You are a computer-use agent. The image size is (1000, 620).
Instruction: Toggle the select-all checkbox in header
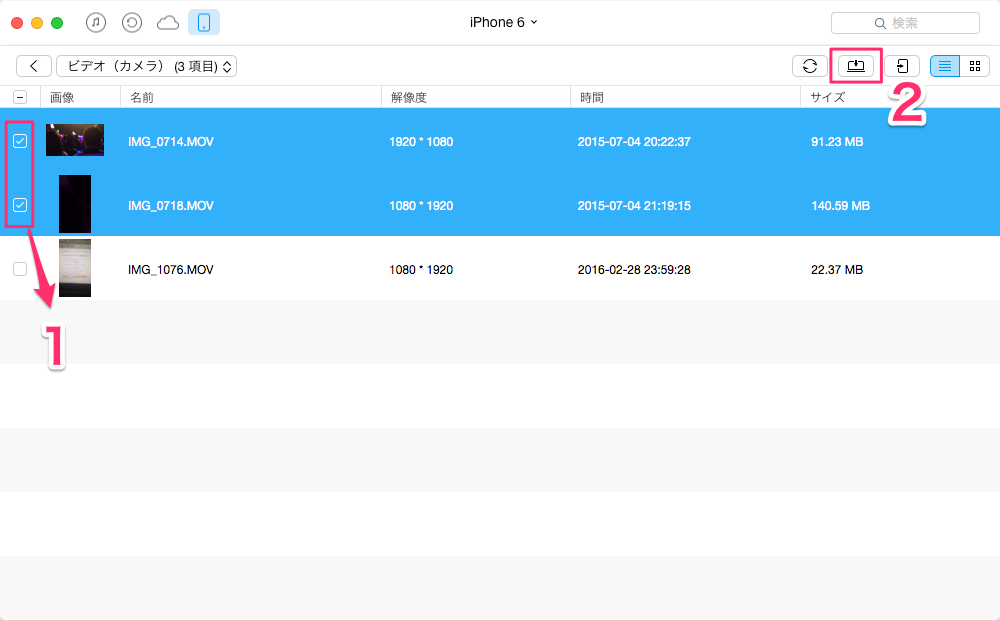tap(20, 97)
